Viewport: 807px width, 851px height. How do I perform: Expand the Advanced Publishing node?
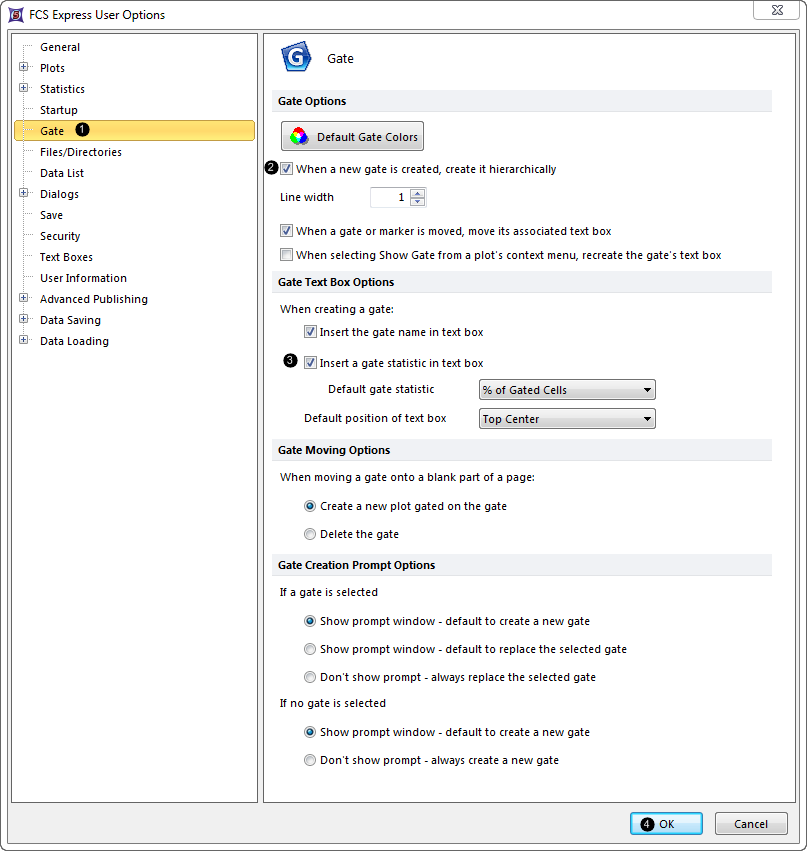(23, 299)
